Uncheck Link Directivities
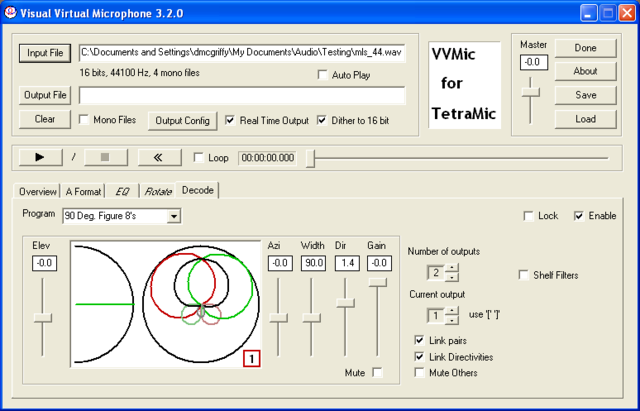 419,357
